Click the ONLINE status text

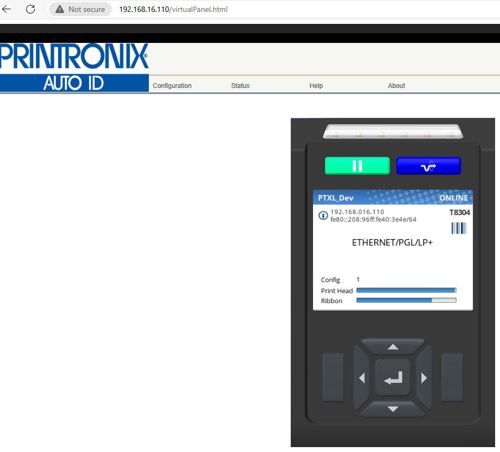(x=453, y=198)
